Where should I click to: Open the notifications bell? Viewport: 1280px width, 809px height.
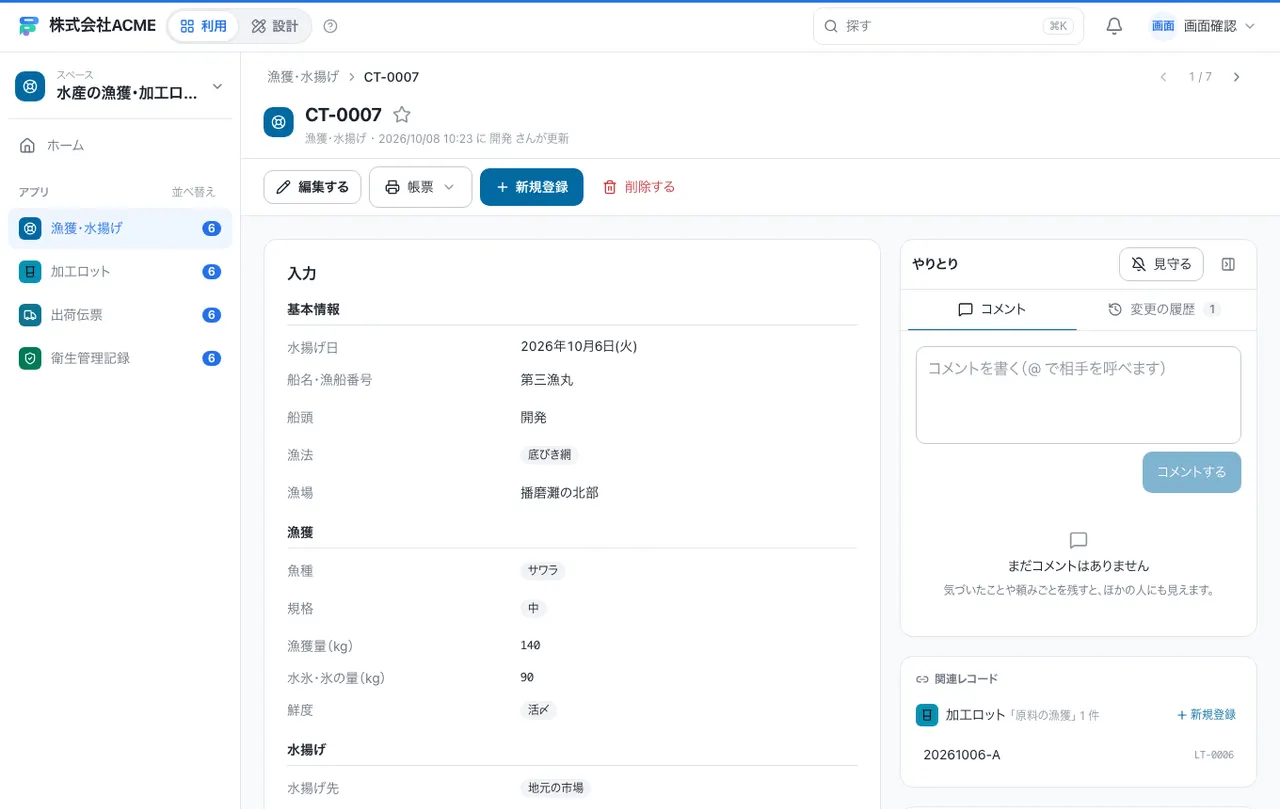pyautogui.click(x=1114, y=26)
